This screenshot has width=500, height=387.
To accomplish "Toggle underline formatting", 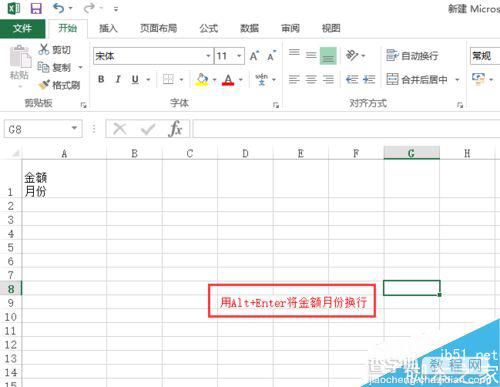I will pyautogui.click(x=135, y=79).
